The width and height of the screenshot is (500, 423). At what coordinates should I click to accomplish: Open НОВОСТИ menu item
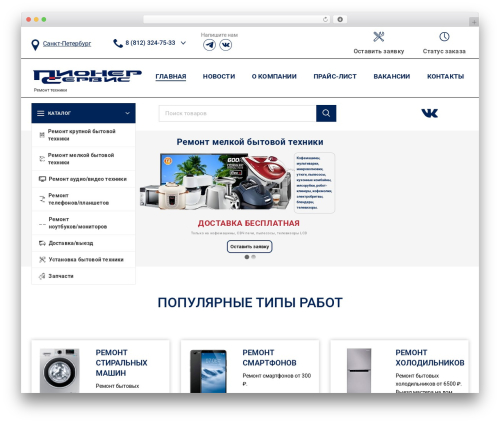click(219, 76)
